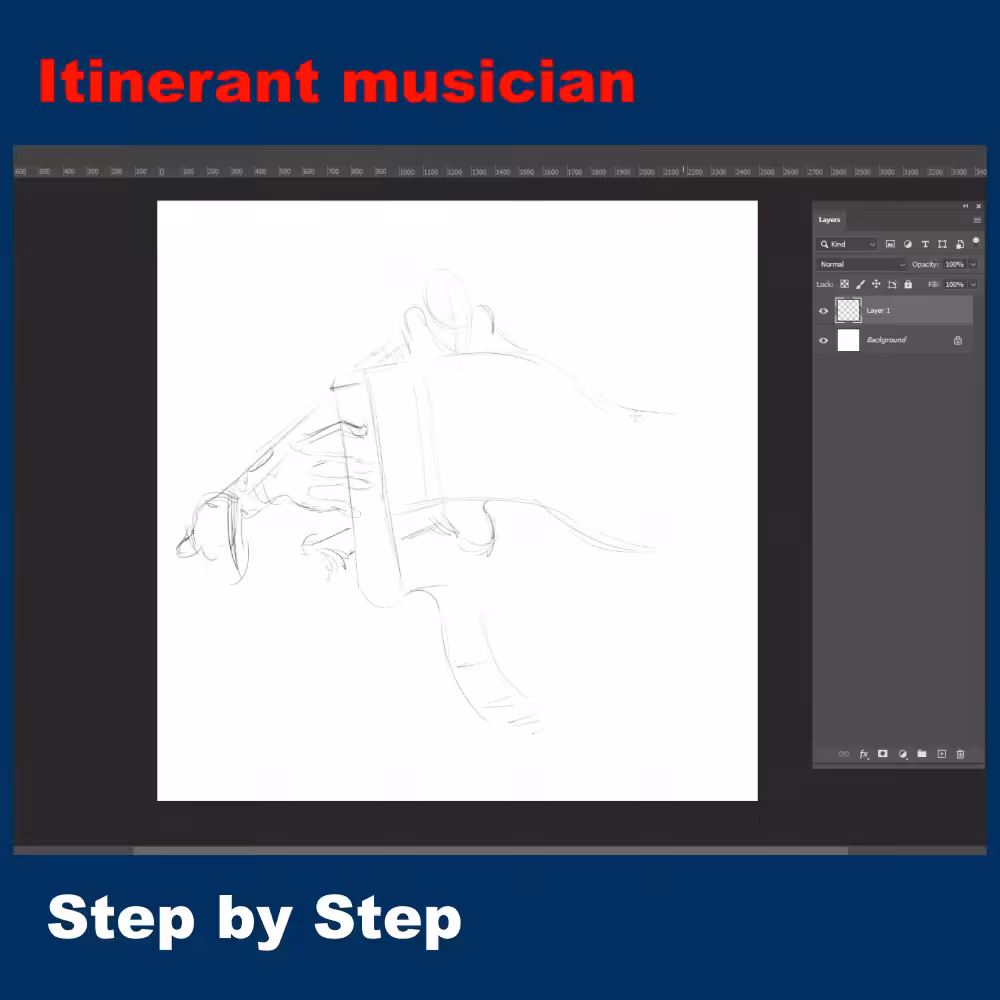This screenshot has width=1000, height=1000.
Task: Close the Layers panel
Action: coord(978,206)
